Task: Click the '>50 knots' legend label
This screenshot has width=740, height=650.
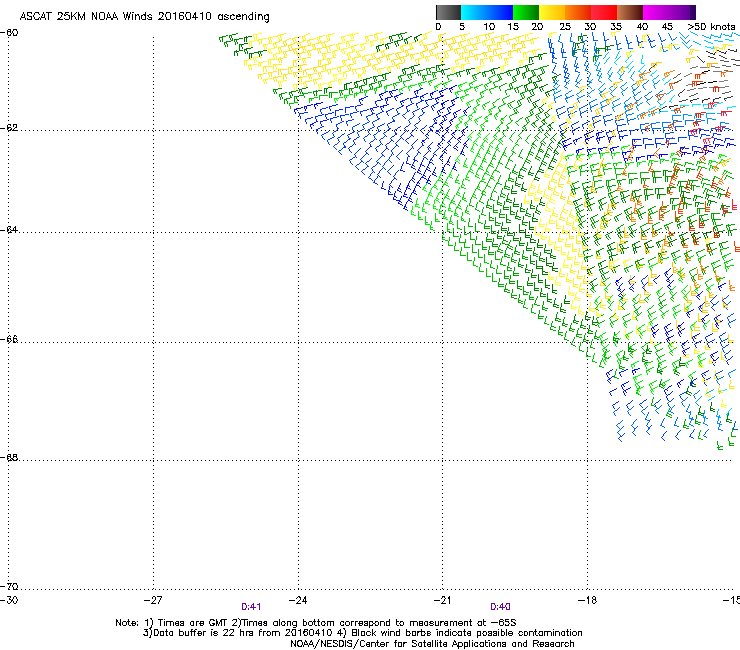Action: pyautogui.click(x=711, y=26)
